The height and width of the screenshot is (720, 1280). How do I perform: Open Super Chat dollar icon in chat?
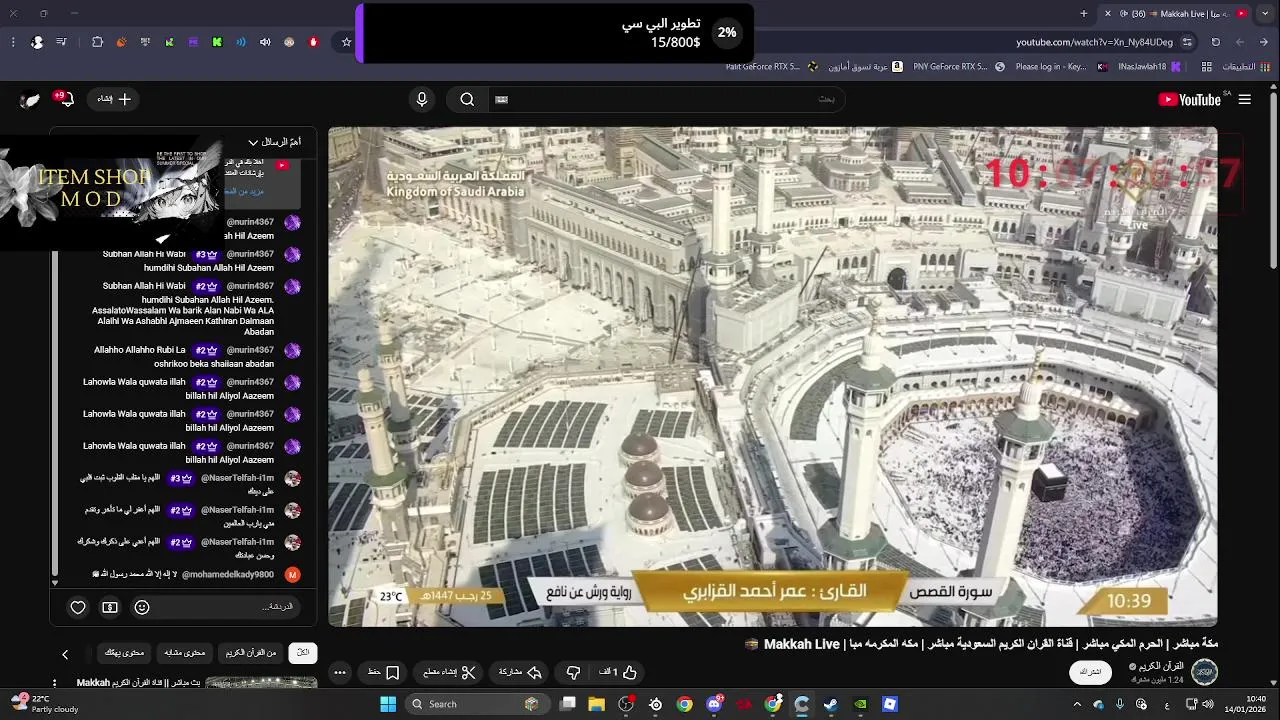coord(110,607)
